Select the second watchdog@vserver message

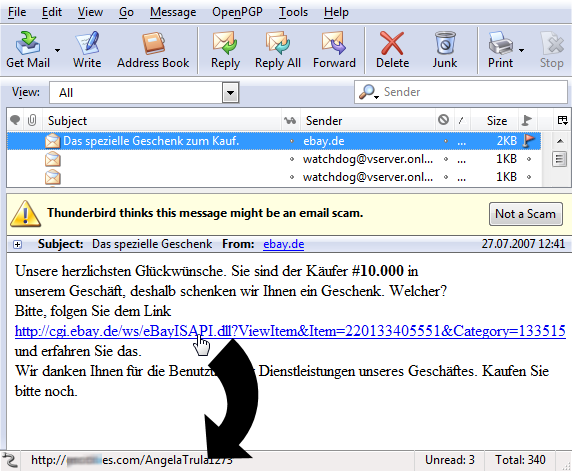pyautogui.click(x=274, y=177)
